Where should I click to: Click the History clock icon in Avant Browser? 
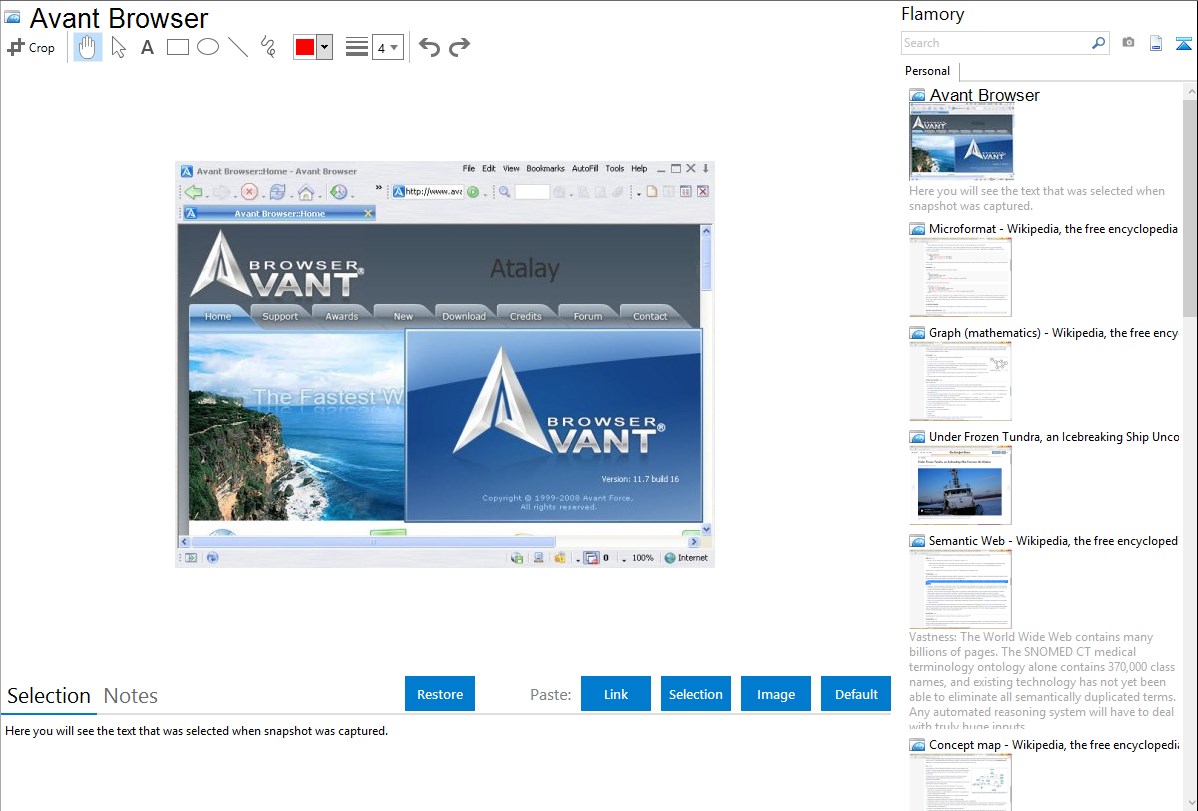click(338, 192)
